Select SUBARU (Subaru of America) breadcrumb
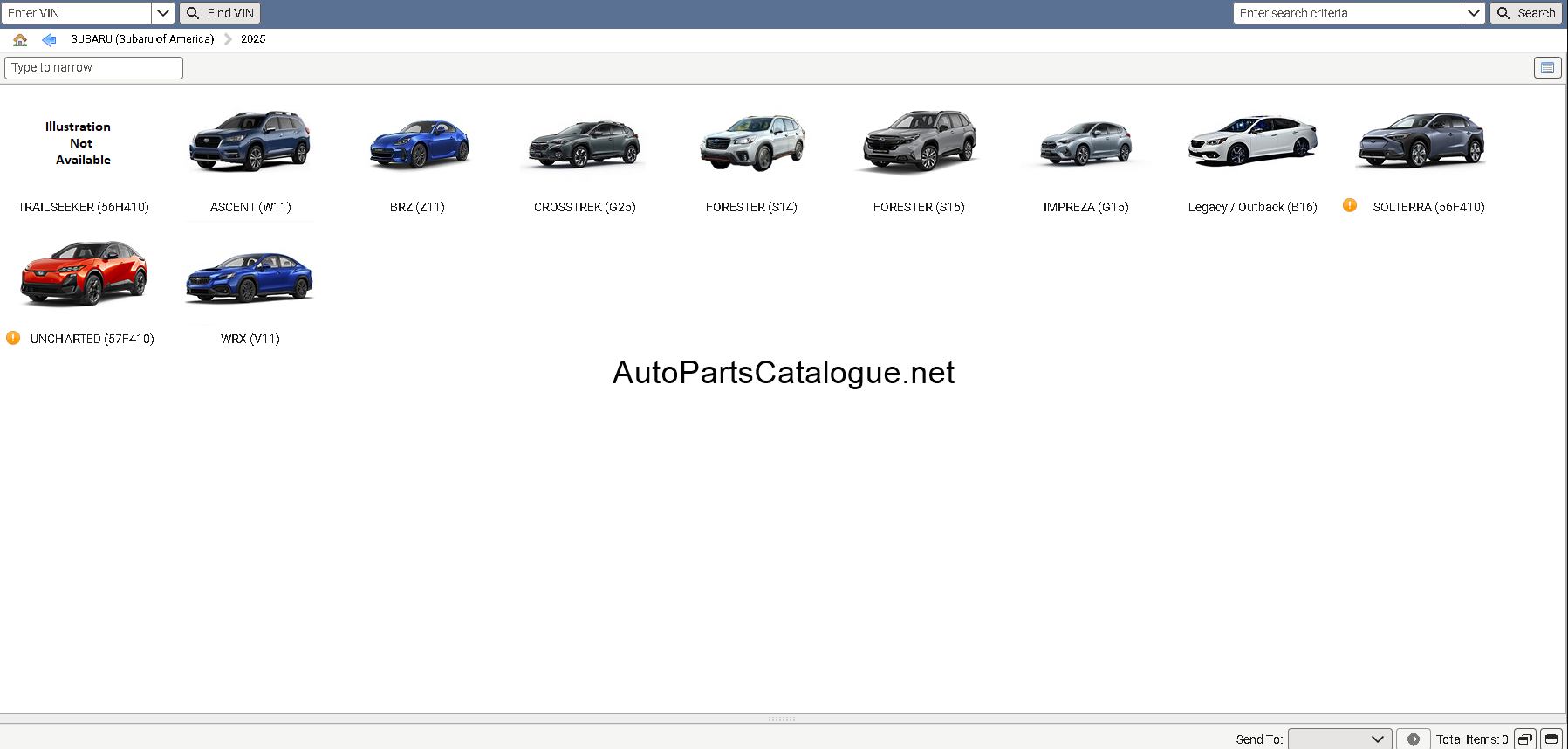The width and height of the screenshot is (1568, 749). pyautogui.click(x=142, y=39)
